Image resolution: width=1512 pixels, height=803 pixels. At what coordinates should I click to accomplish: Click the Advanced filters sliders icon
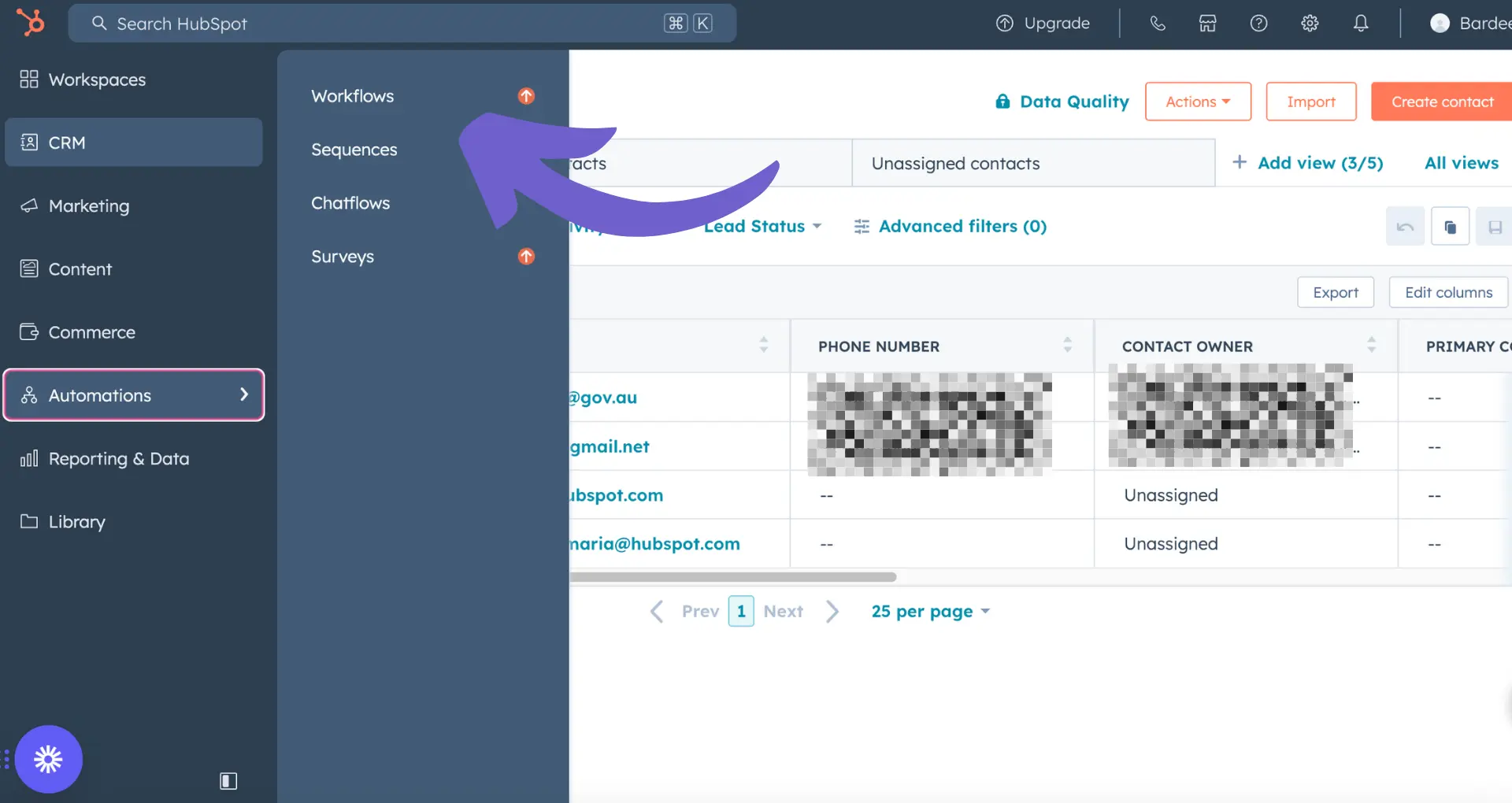(862, 227)
